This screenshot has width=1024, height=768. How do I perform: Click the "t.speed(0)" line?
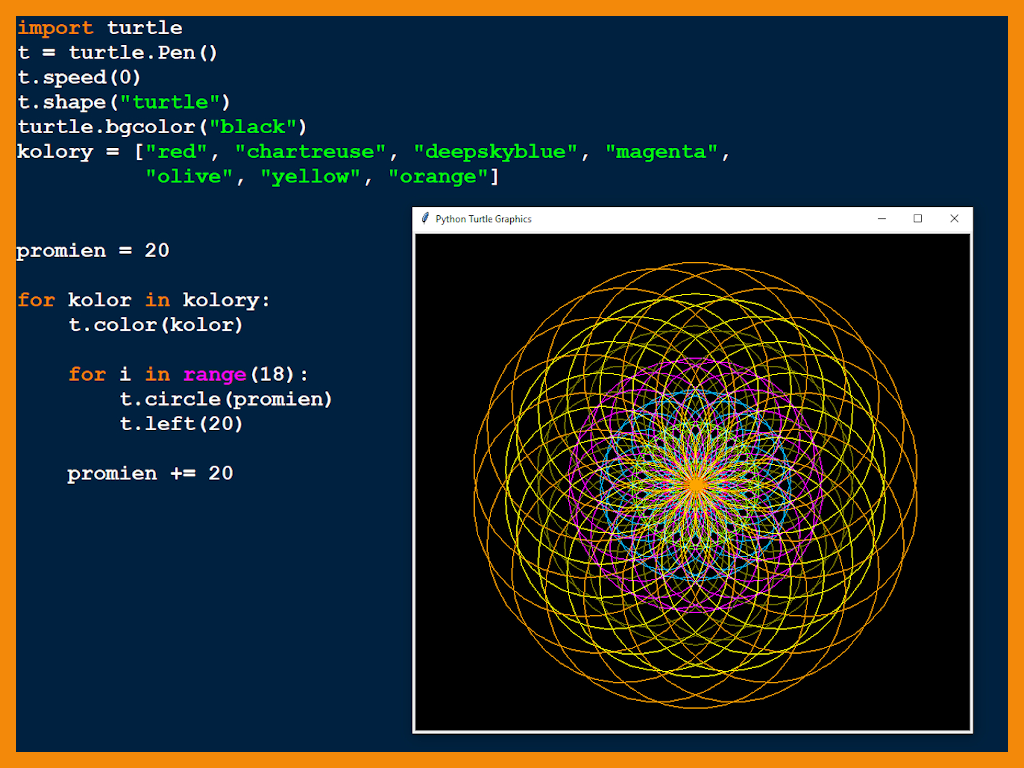[79, 78]
